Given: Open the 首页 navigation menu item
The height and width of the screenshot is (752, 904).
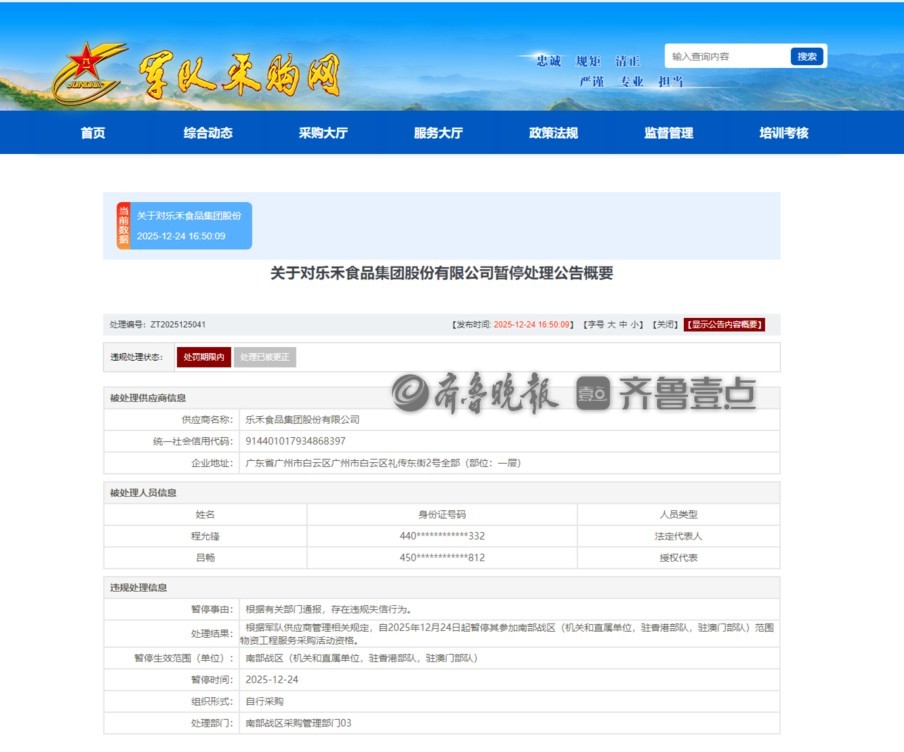Looking at the screenshot, I should coord(93,133).
